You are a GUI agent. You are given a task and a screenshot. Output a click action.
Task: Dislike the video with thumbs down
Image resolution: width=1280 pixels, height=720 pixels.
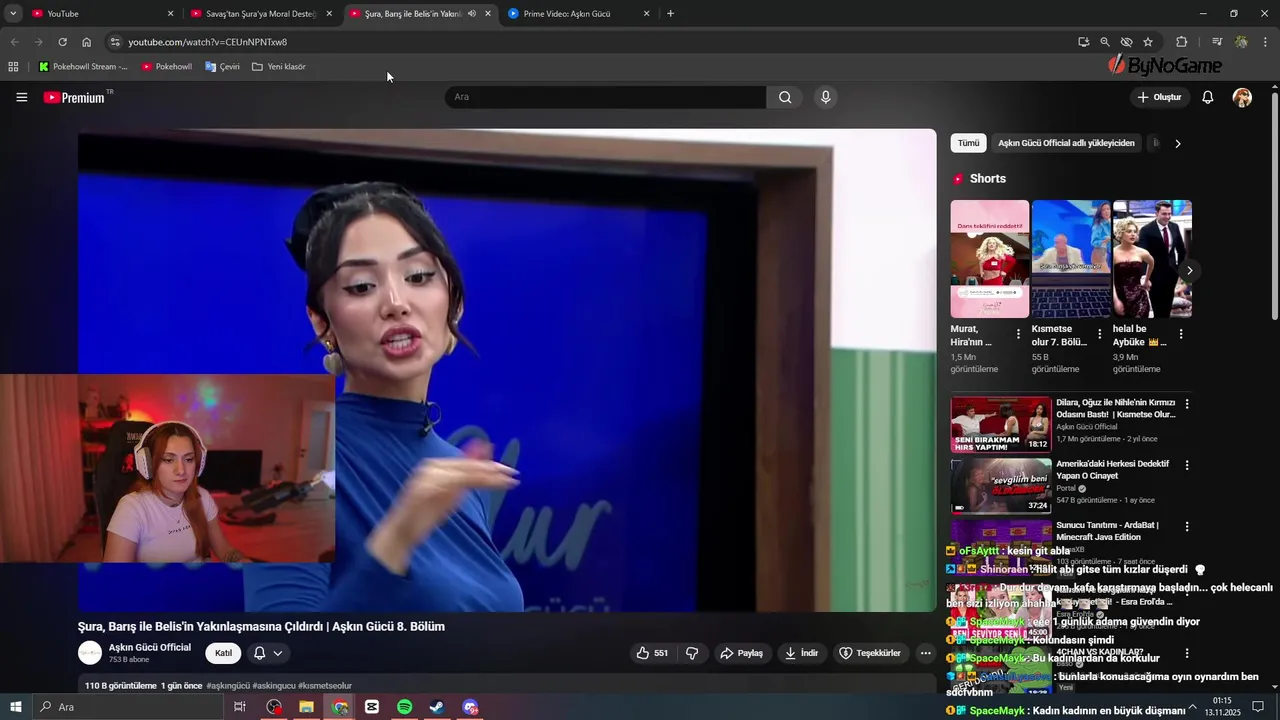pyautogui.click(x=692, y=653)
